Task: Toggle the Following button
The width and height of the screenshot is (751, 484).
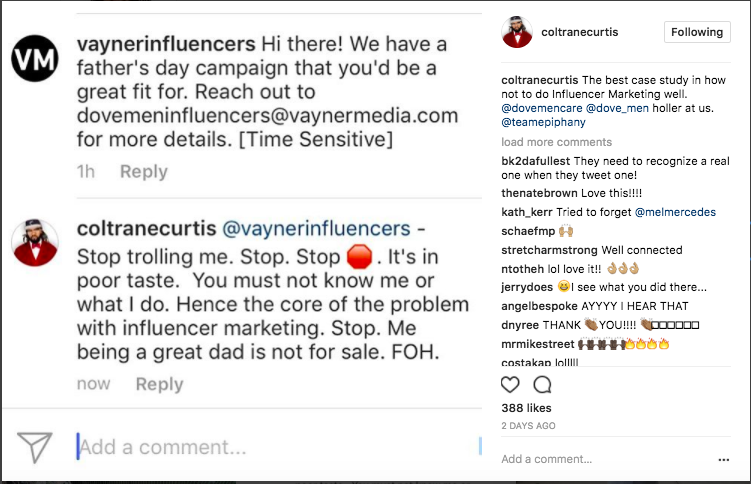Action: (x=697, y=32)
